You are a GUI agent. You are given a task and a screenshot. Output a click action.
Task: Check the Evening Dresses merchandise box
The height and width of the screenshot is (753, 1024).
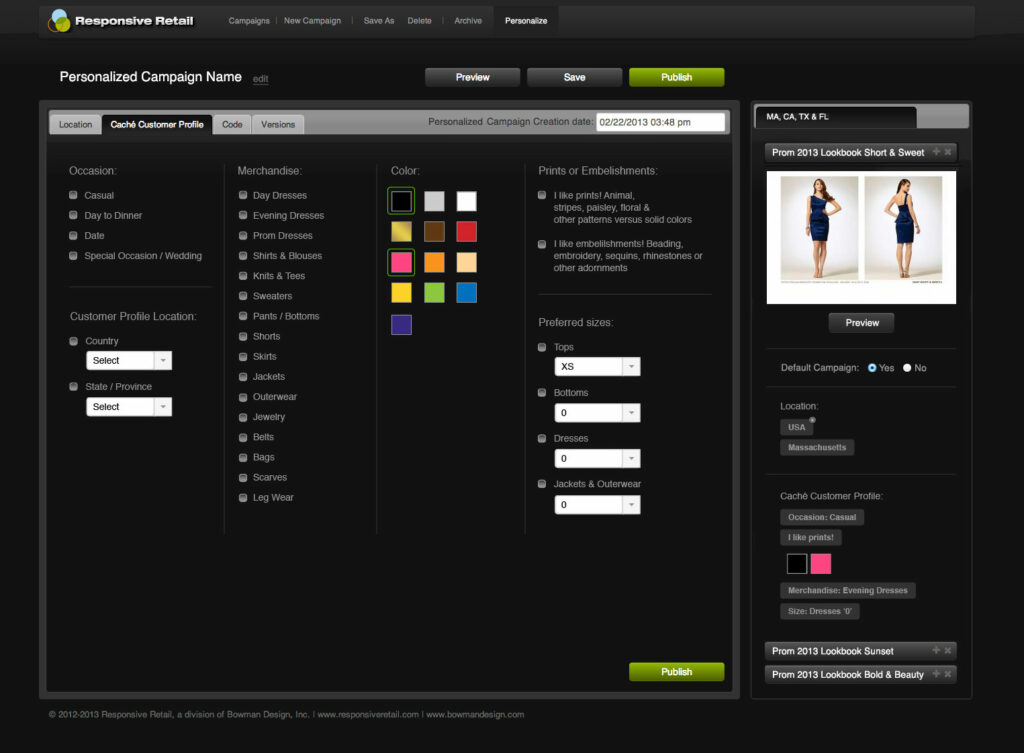click(x=243, y=215)
